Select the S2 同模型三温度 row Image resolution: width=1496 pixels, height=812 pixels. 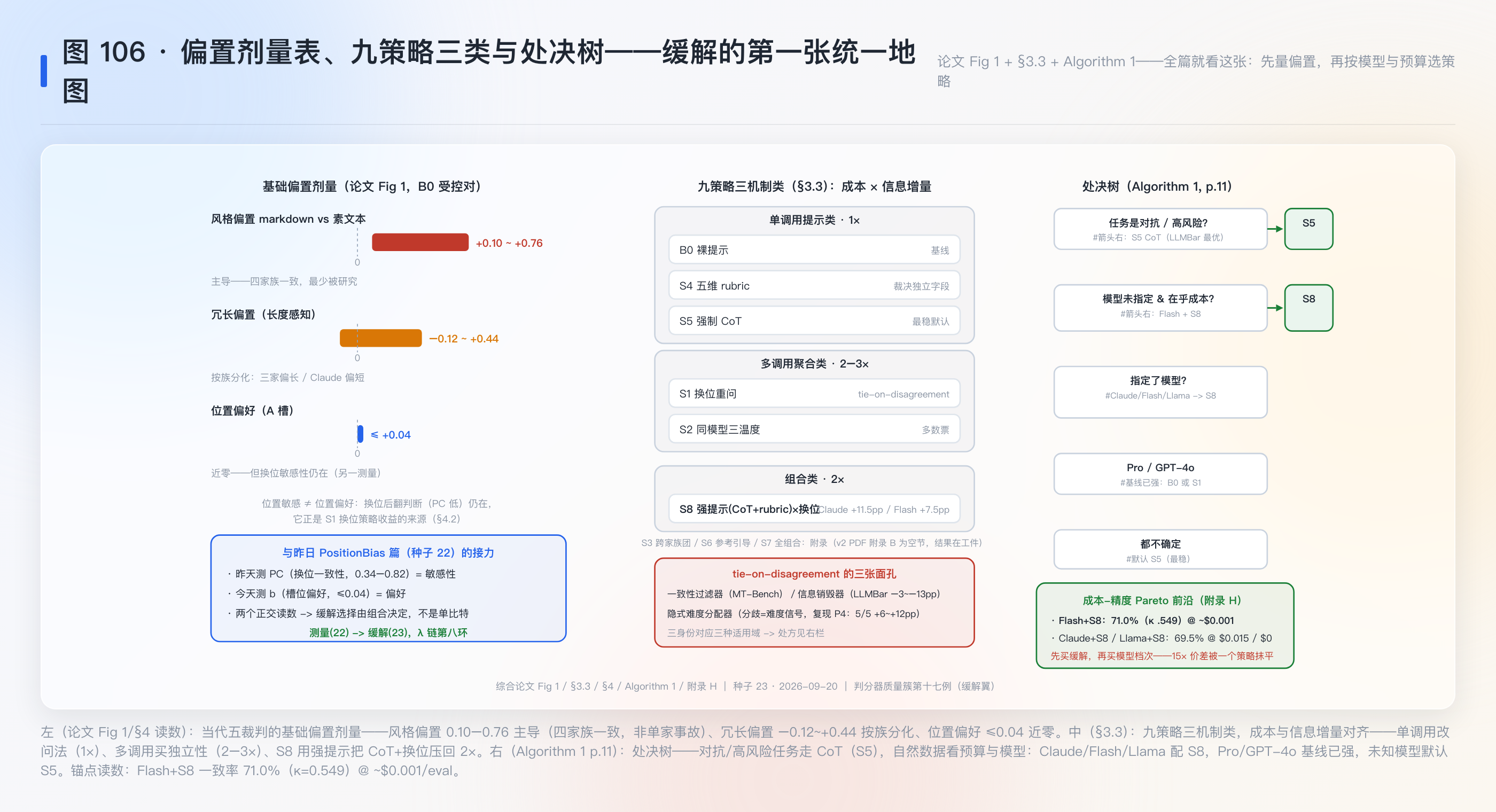point(814,429)
